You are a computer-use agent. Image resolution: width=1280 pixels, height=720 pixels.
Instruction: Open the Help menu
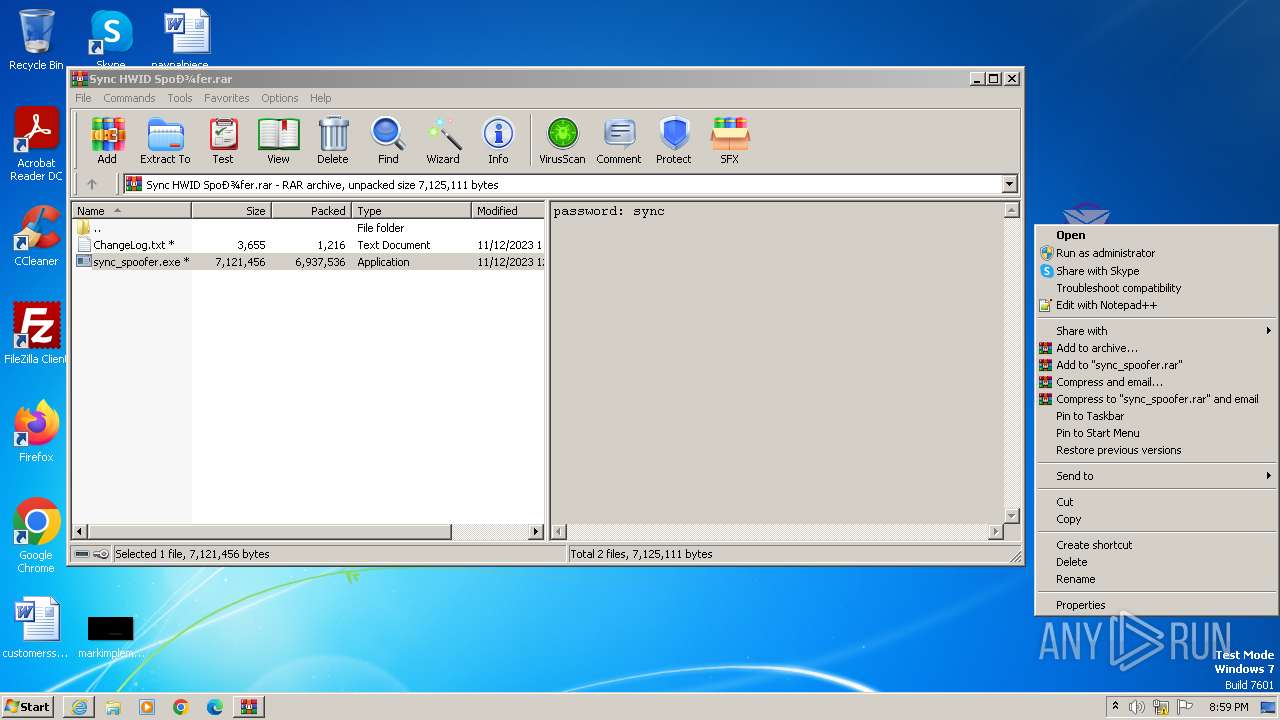tap(320, 98)
